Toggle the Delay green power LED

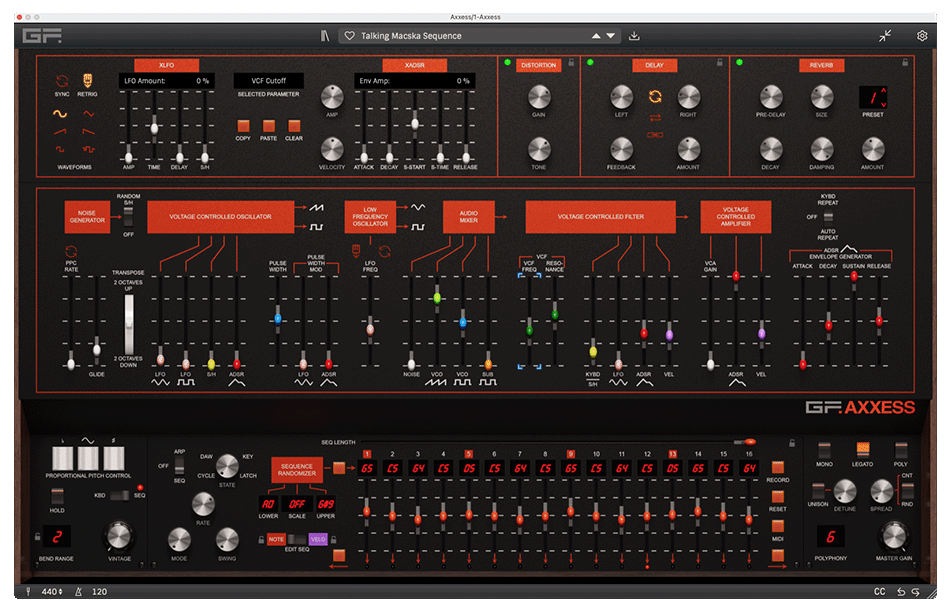[x=590, y=62]
